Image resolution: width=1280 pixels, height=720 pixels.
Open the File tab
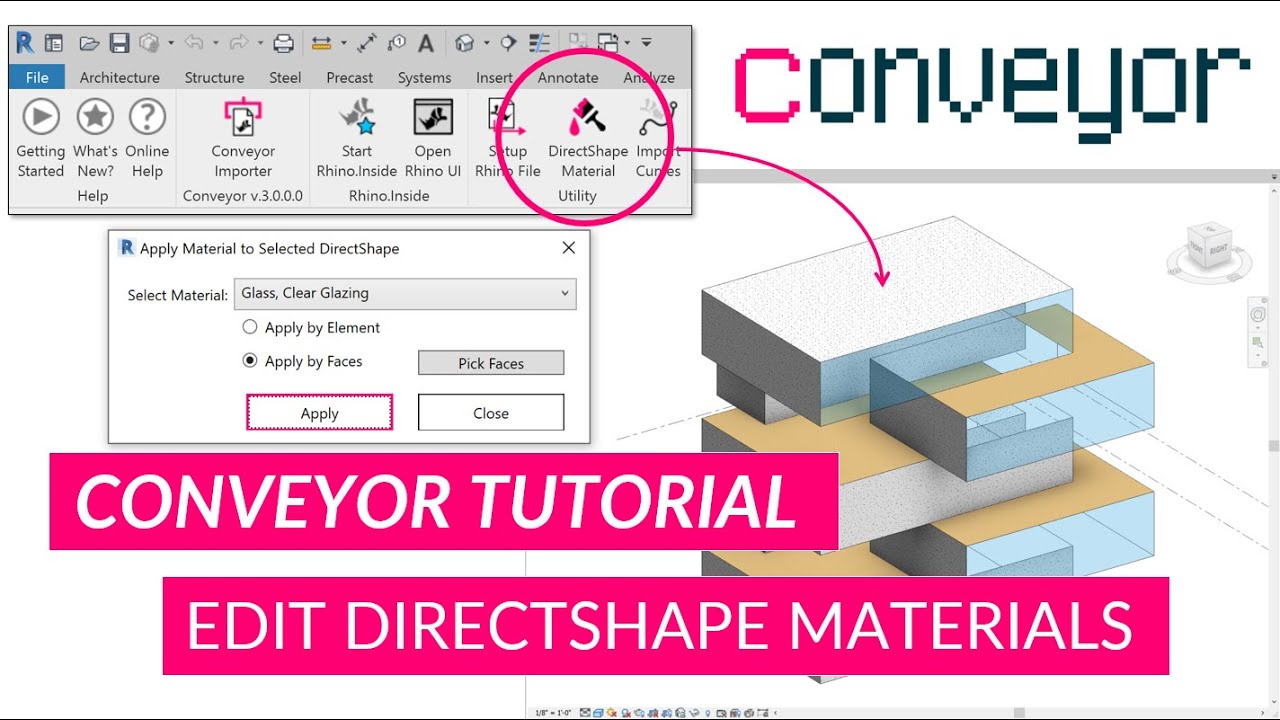37,77
